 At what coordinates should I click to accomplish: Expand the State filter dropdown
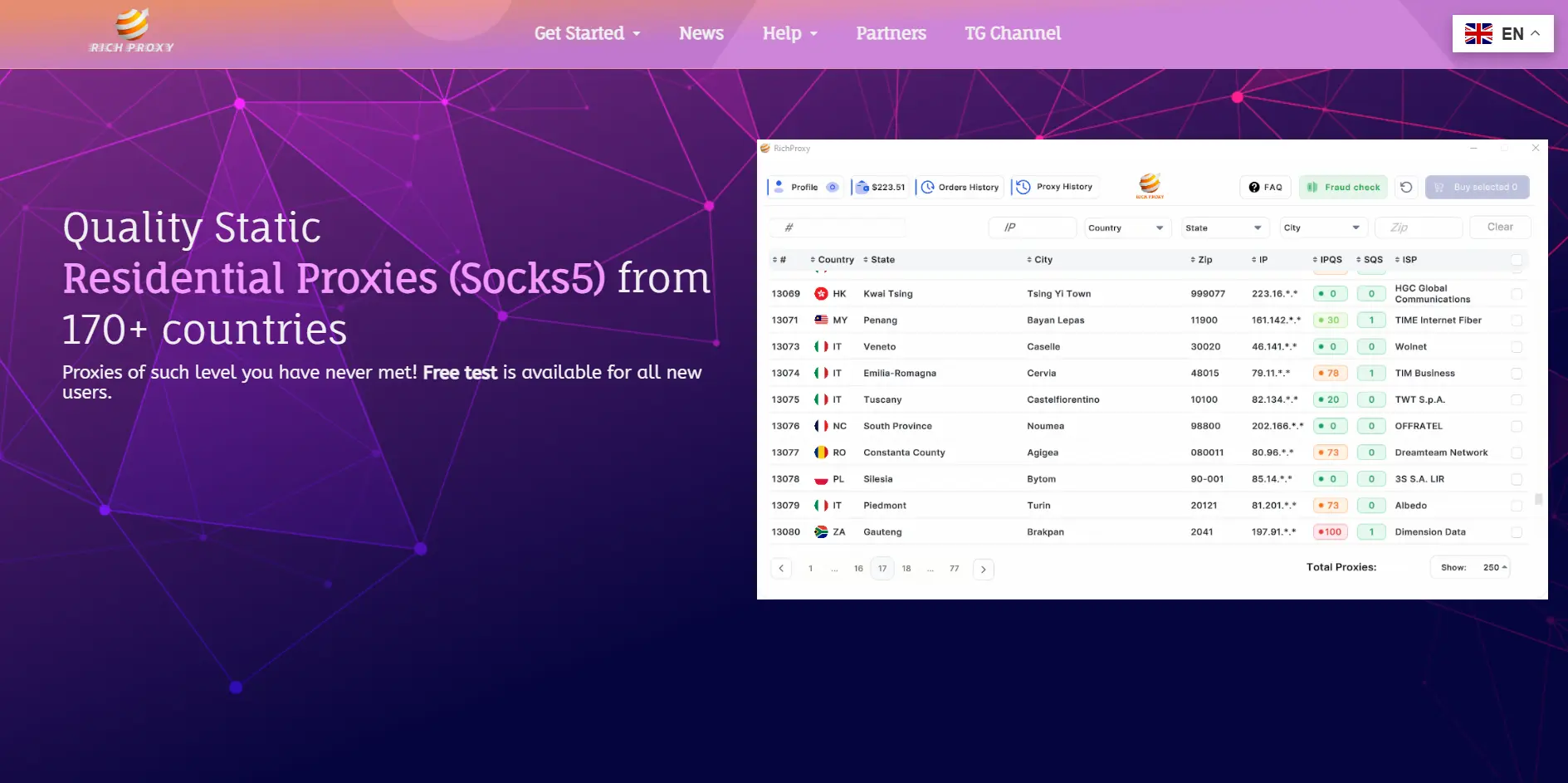[x=1224, y=228]
